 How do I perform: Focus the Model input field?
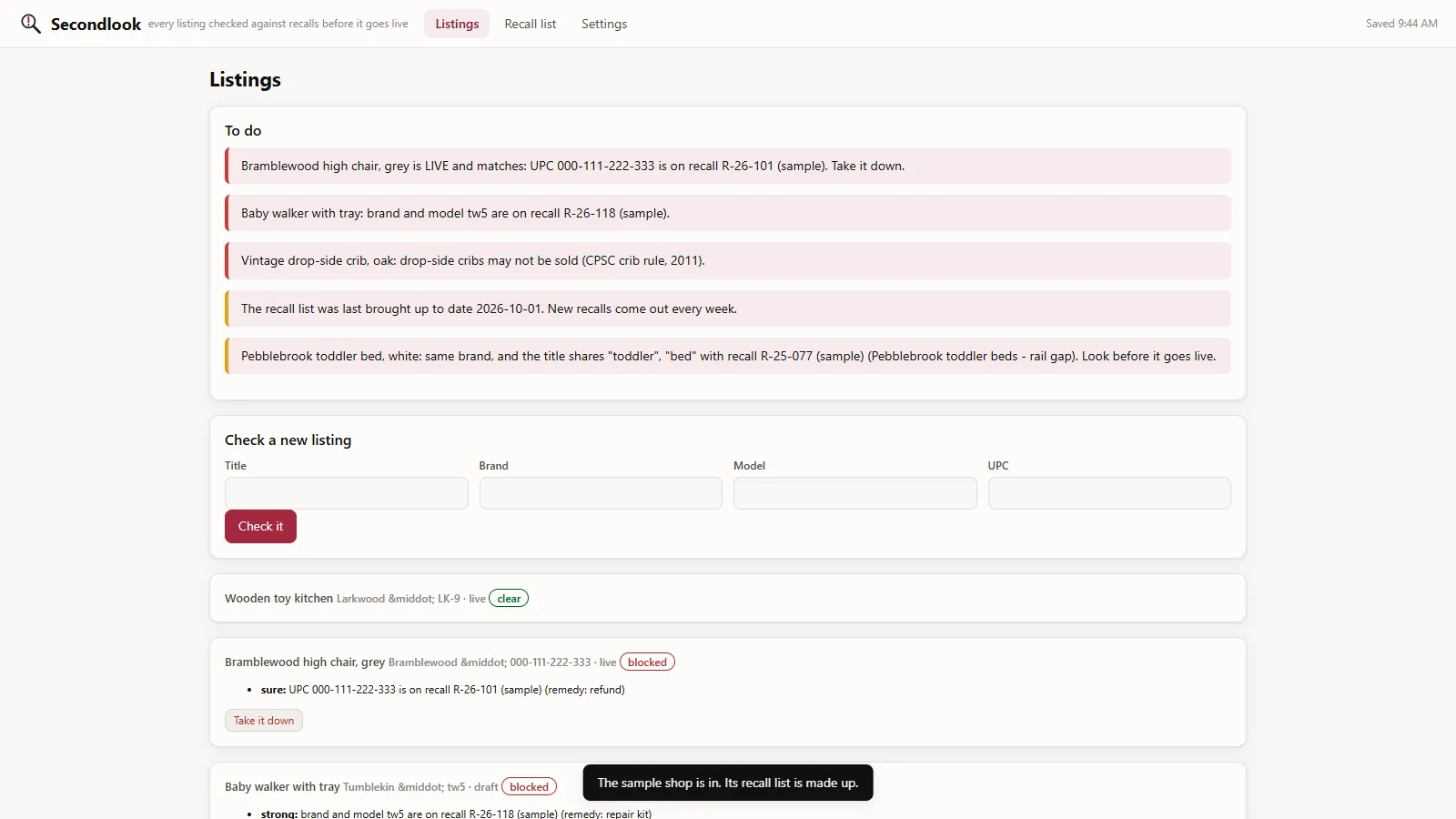(x=855, y=493)
